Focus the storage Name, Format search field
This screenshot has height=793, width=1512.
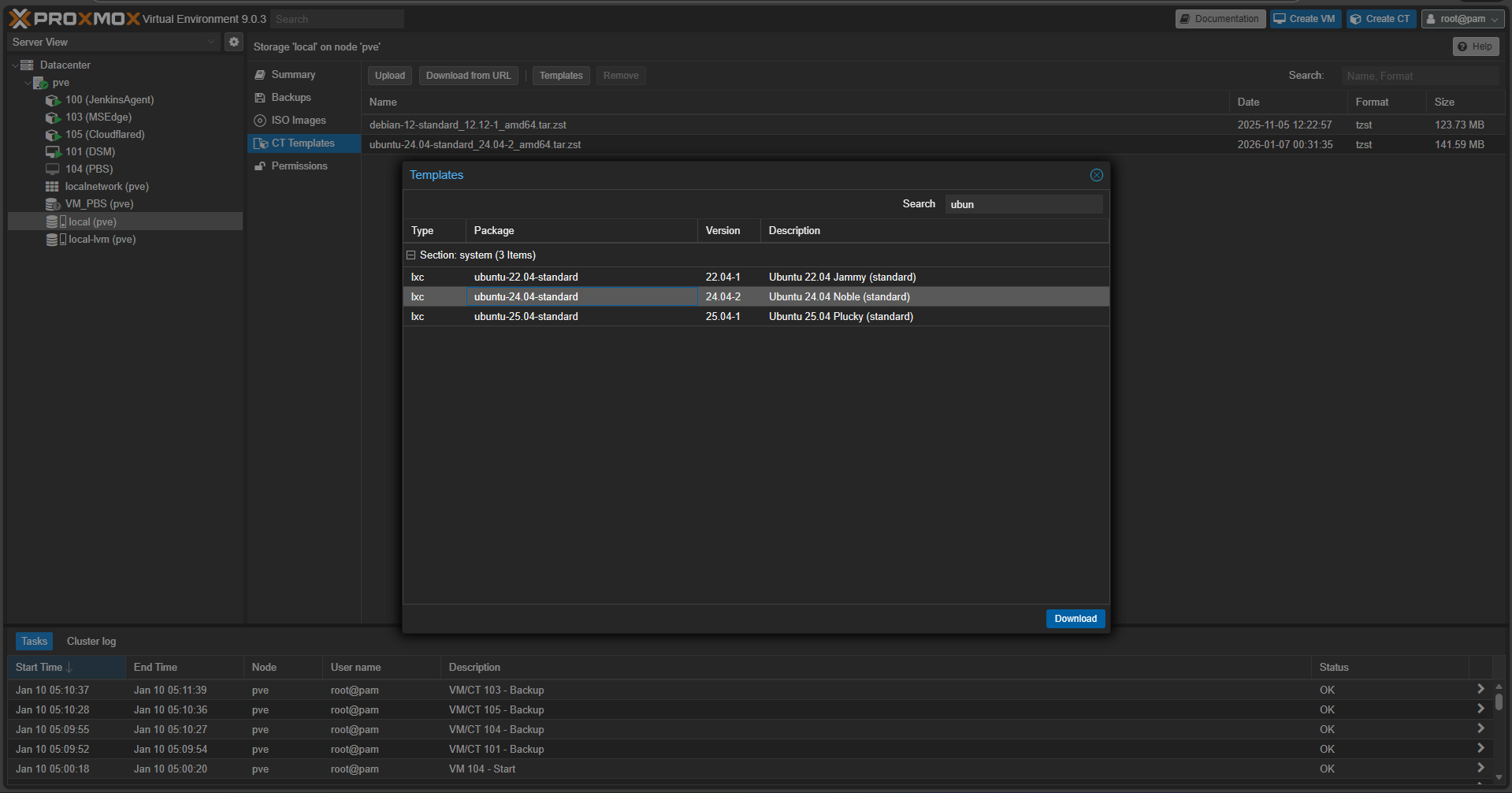pos(1420,76)
